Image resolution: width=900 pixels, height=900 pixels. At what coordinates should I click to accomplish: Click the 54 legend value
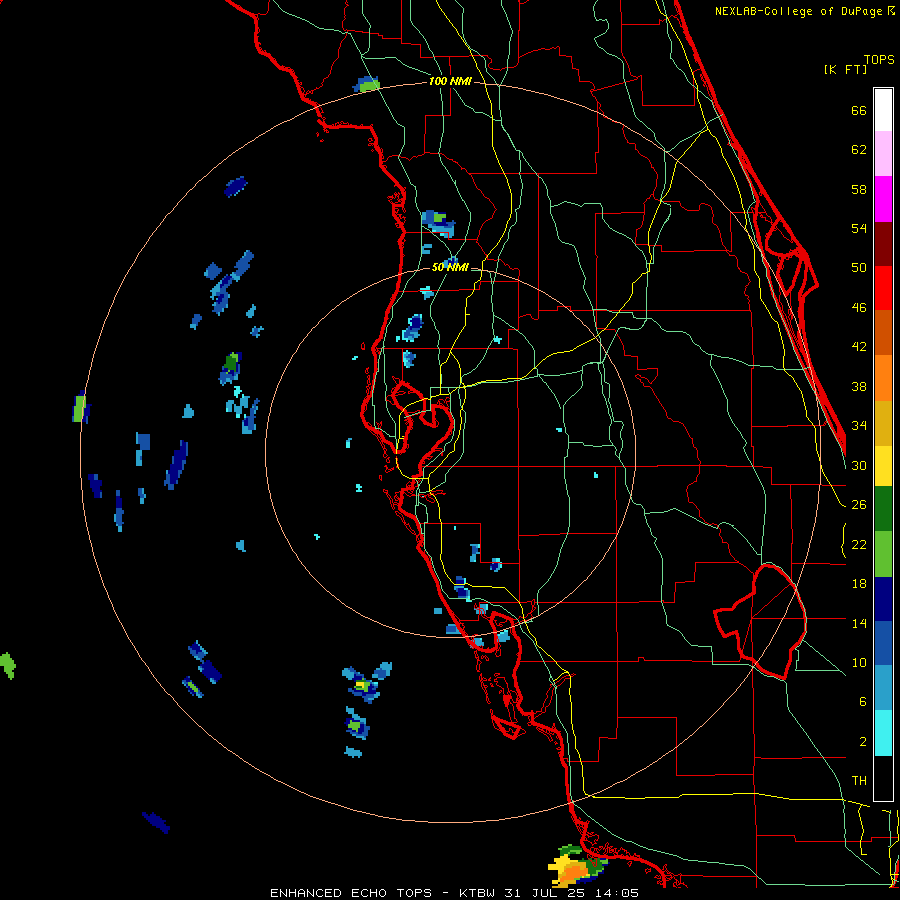(859, 228)
